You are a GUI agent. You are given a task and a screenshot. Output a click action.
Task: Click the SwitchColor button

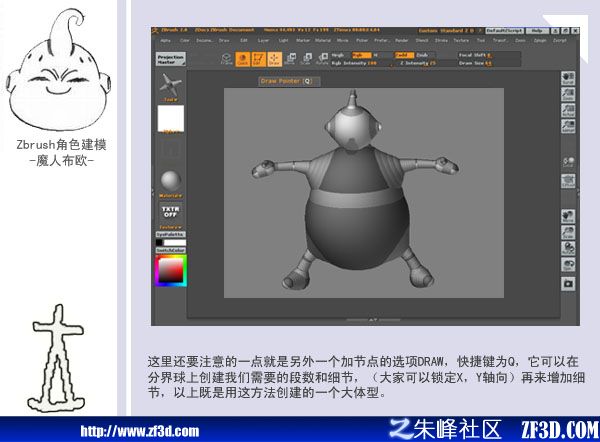point(171,250)
